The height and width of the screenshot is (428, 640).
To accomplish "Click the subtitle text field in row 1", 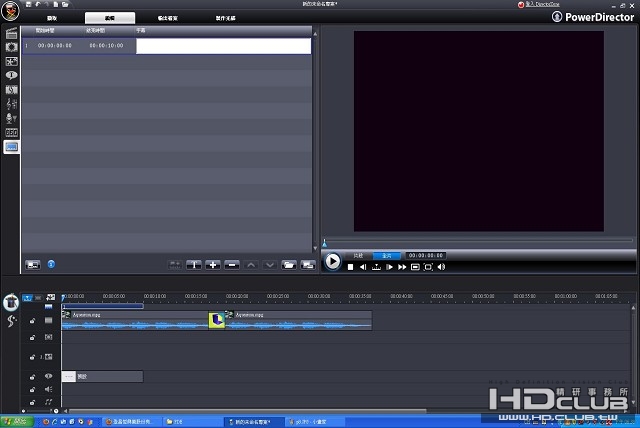I will click(223, 46).
